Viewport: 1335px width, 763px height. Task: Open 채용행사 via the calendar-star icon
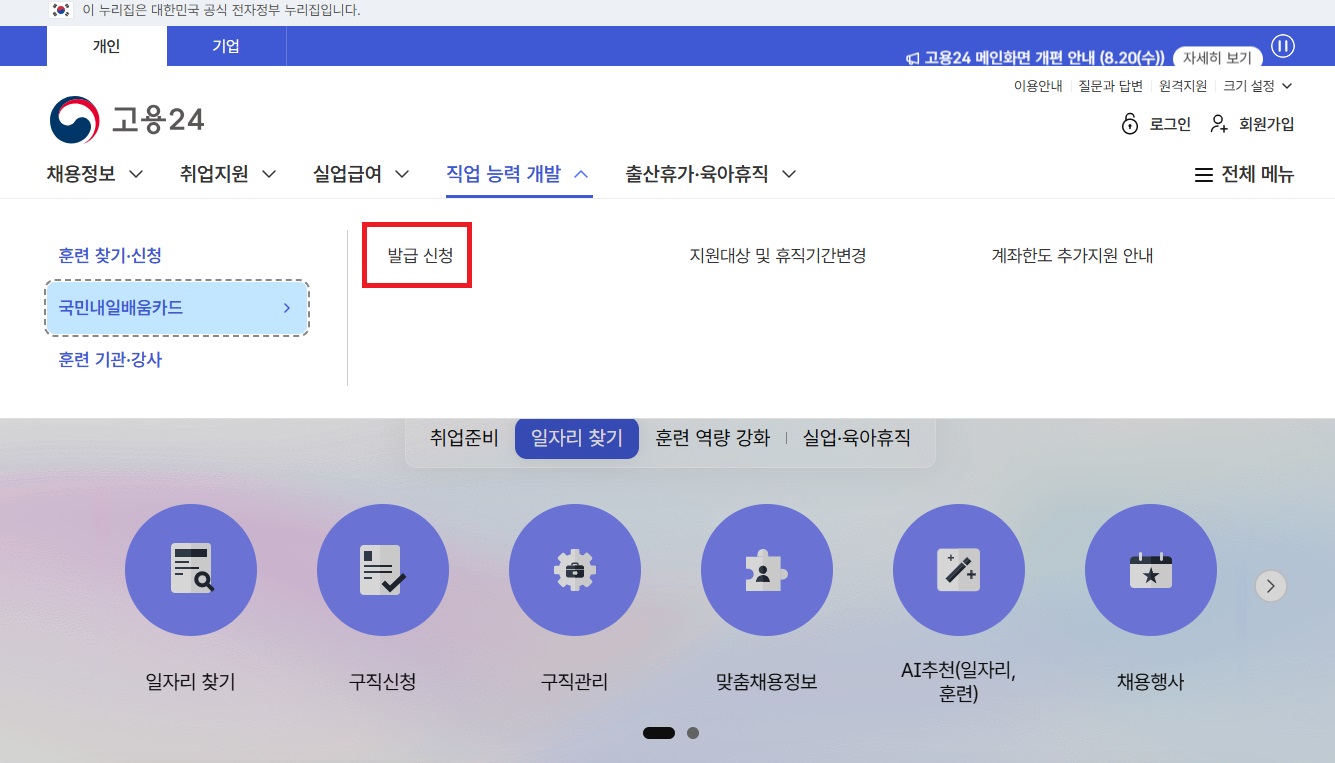(1151, 569)
